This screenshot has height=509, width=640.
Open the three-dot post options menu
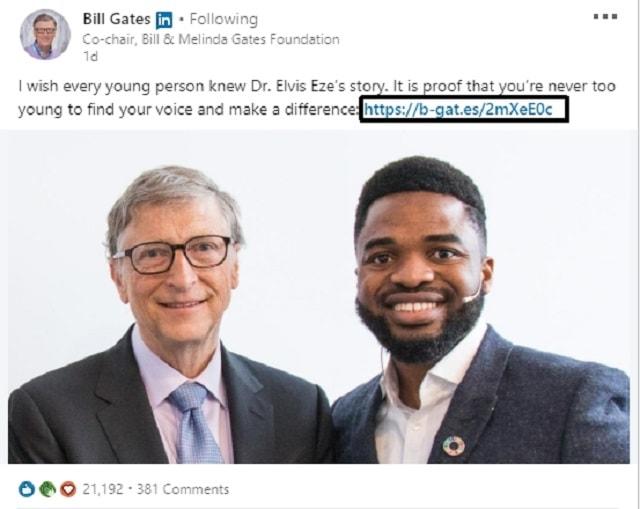coord(605,17)
